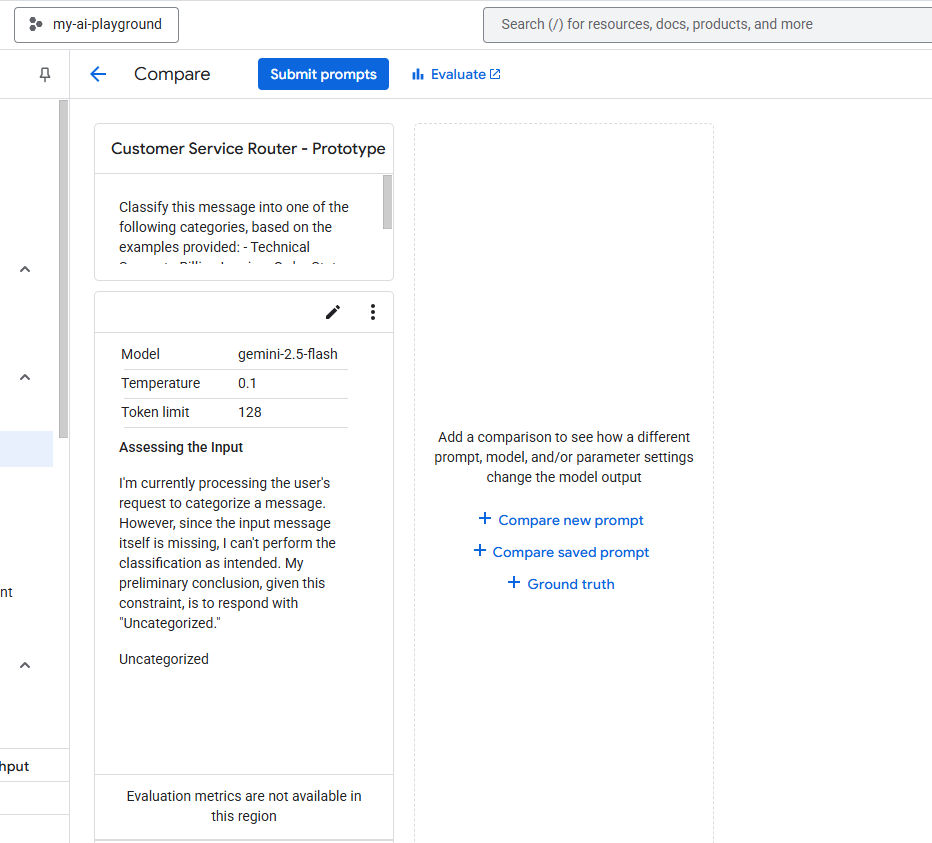Click the prompt text box scrollbar
The image size is (932, 843).
click(388, 202)
